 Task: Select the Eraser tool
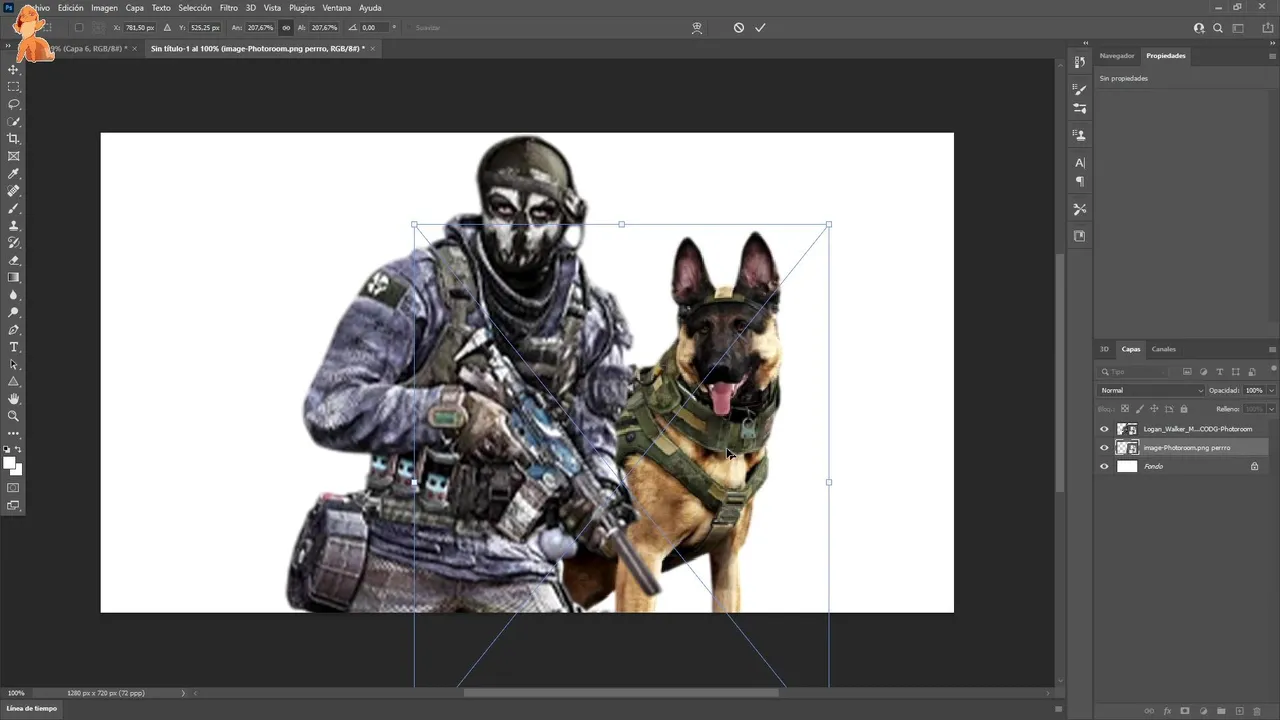[x=14, y=260]
